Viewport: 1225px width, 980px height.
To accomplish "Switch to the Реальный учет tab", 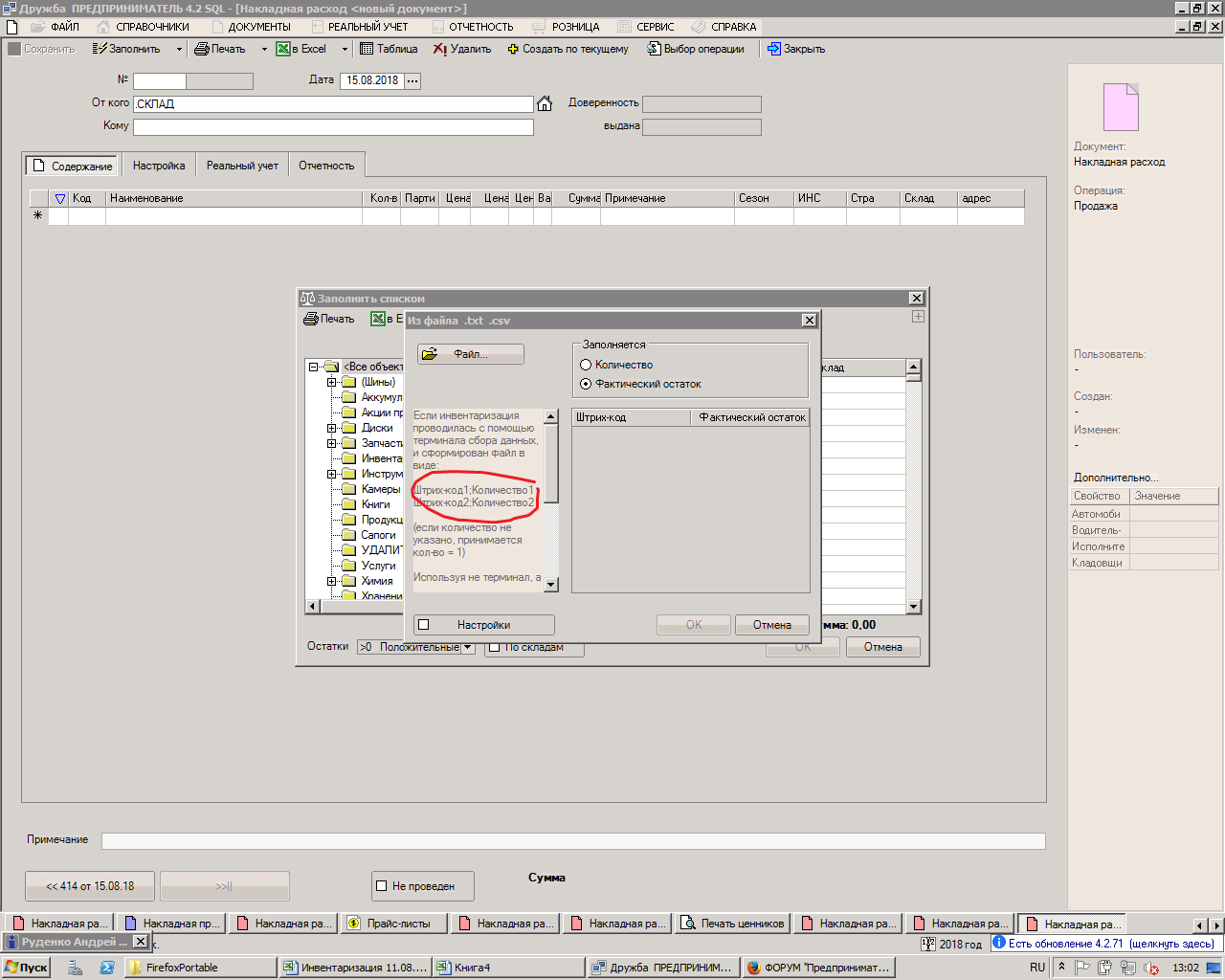I will pos(242,166).
